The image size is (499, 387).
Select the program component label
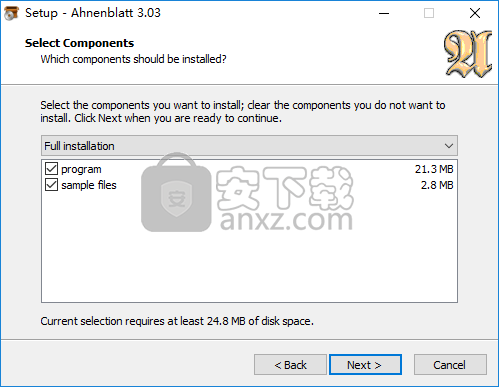pyautogui.click(x=81, y=169)
